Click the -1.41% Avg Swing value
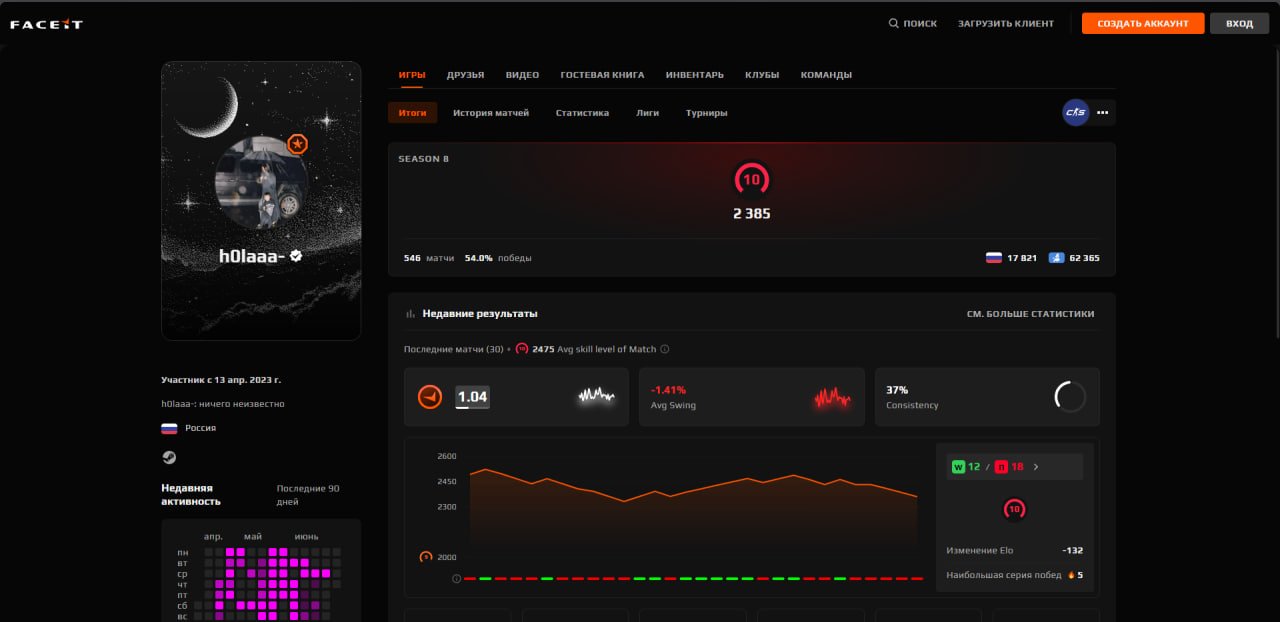The image size is (1280, 622). coord(668,390)
